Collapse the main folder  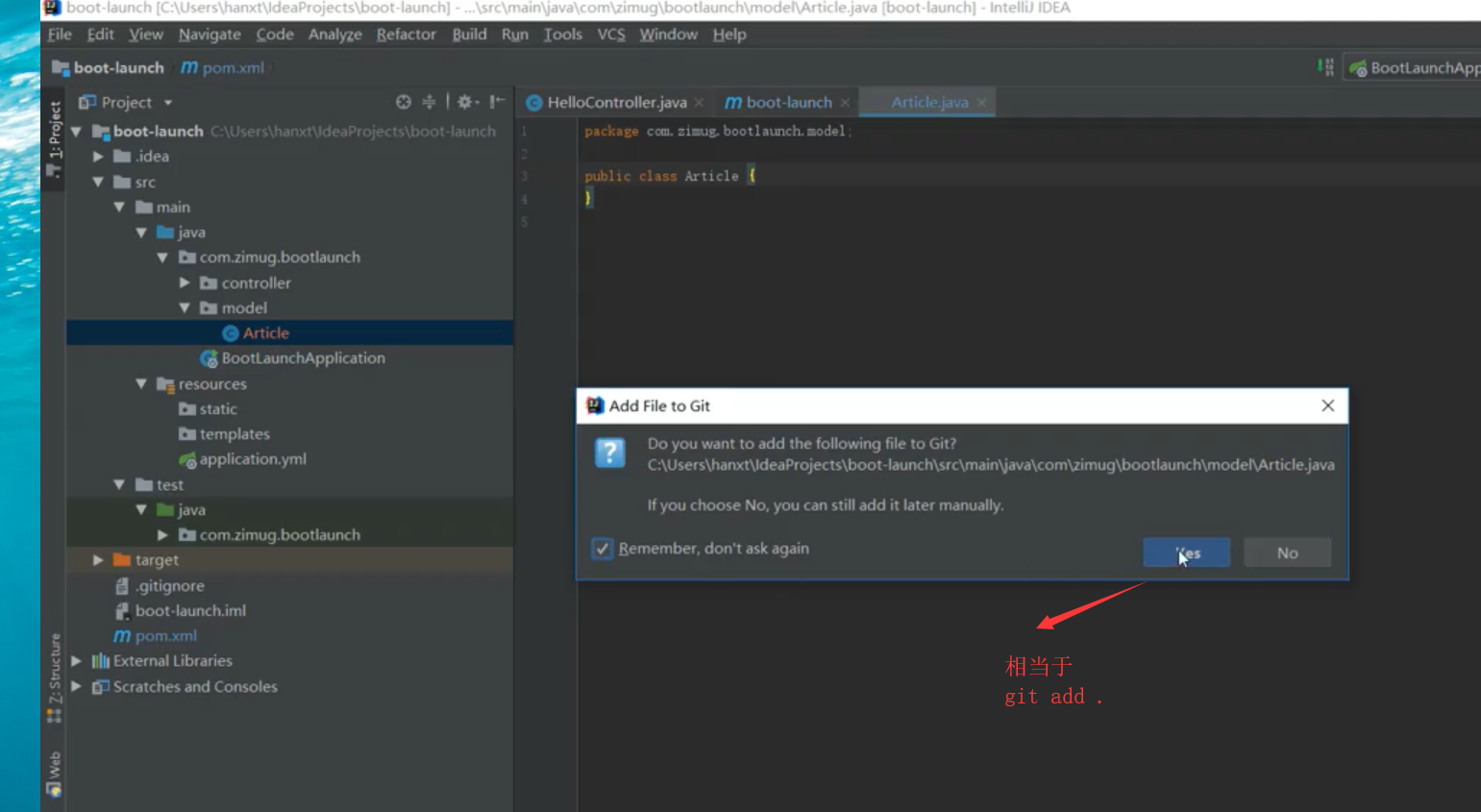119,207
